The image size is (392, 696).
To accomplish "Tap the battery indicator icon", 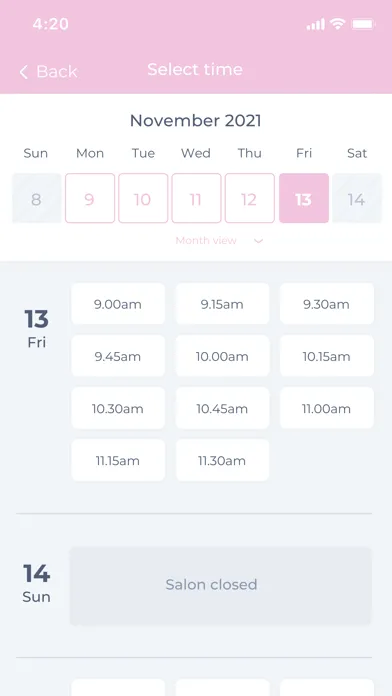I will tap(364, 24).
